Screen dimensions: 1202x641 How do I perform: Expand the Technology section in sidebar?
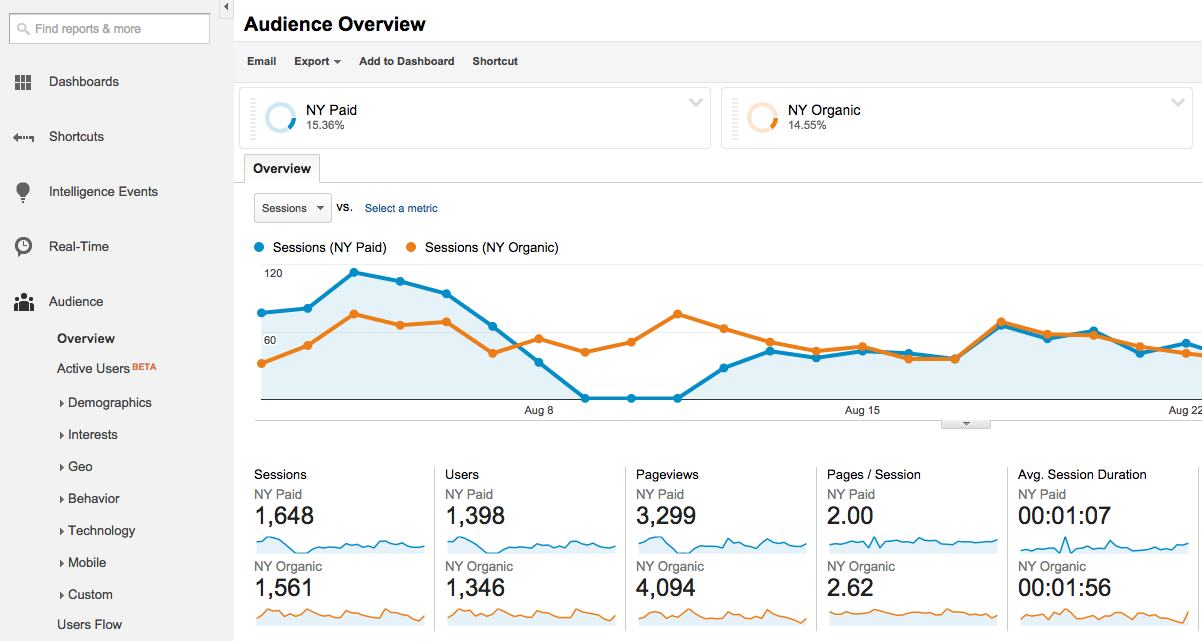101,531
